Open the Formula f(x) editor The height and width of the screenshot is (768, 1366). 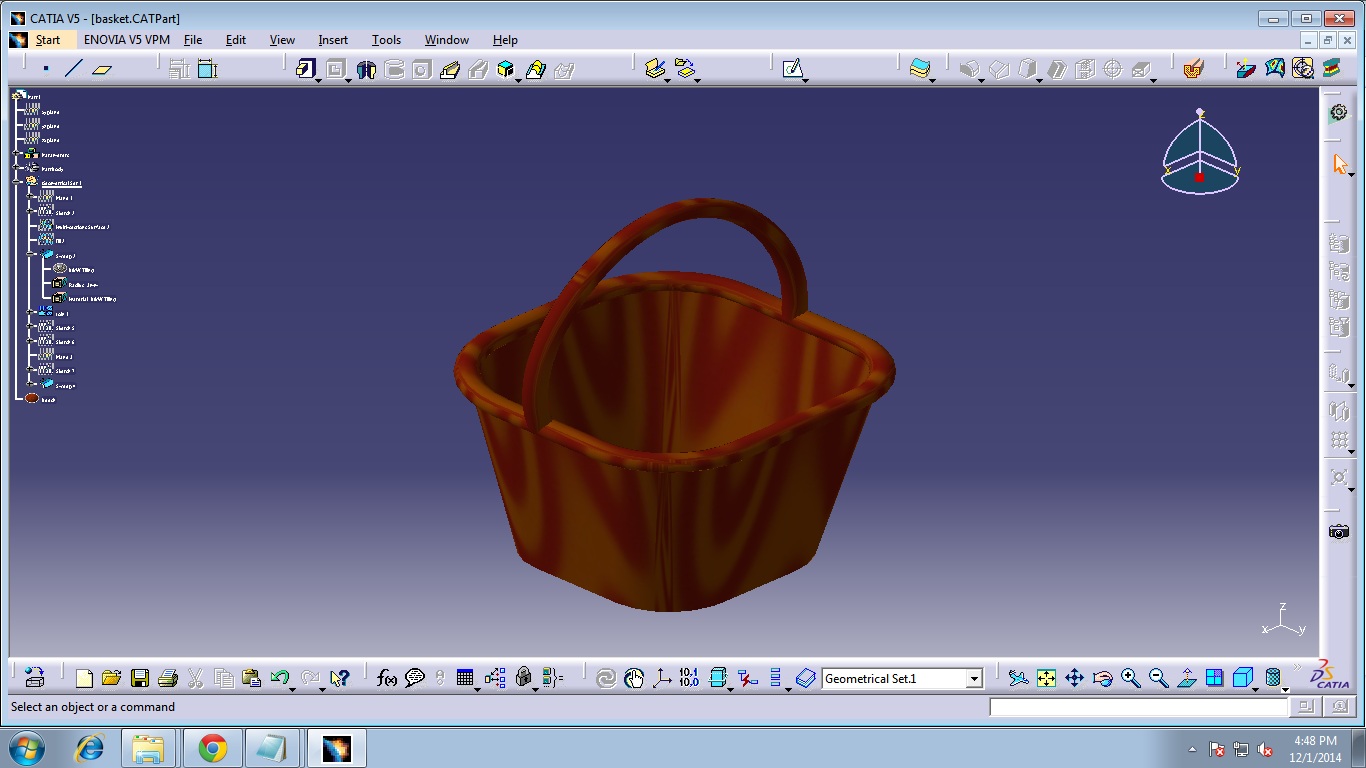(387, 678)
